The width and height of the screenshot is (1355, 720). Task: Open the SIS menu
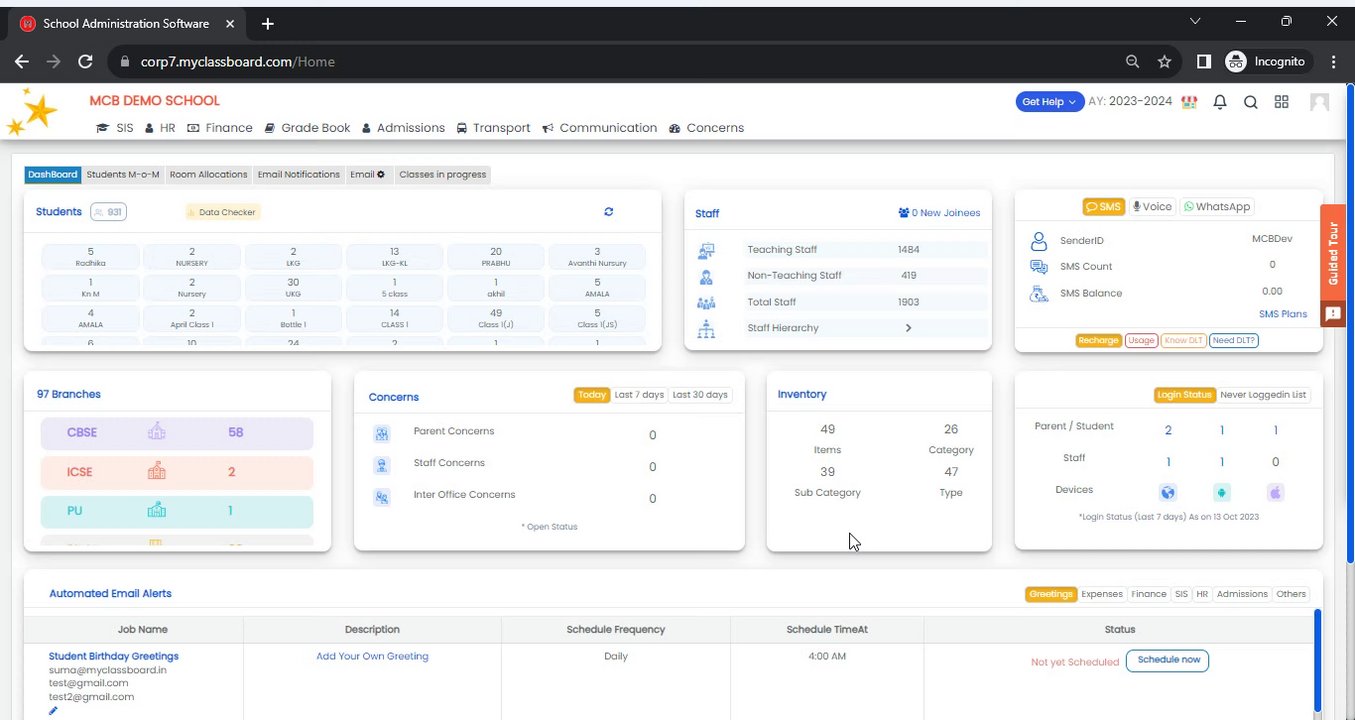[115, 128]
